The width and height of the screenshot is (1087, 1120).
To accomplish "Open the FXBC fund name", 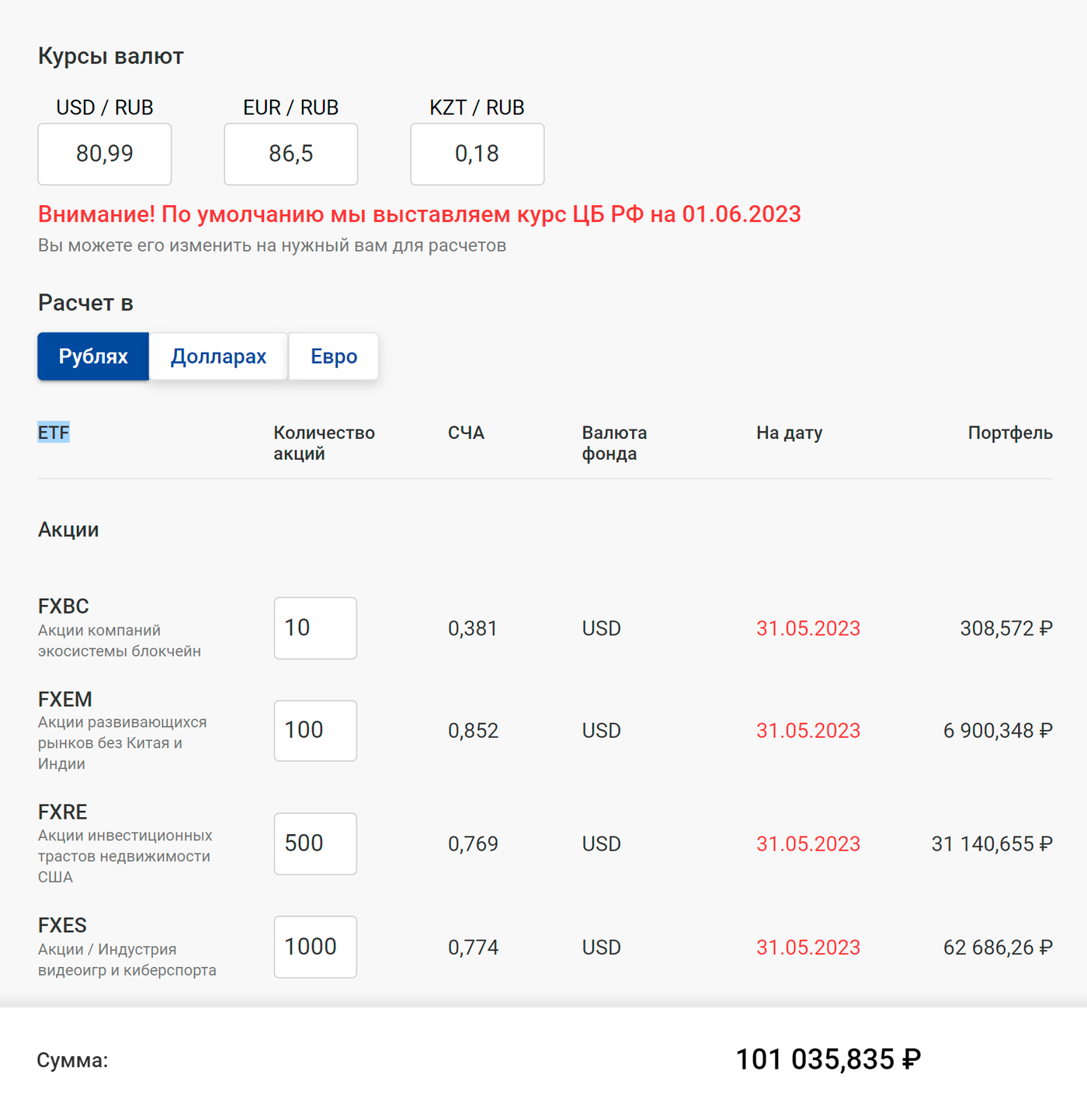I will click(64, 607).
